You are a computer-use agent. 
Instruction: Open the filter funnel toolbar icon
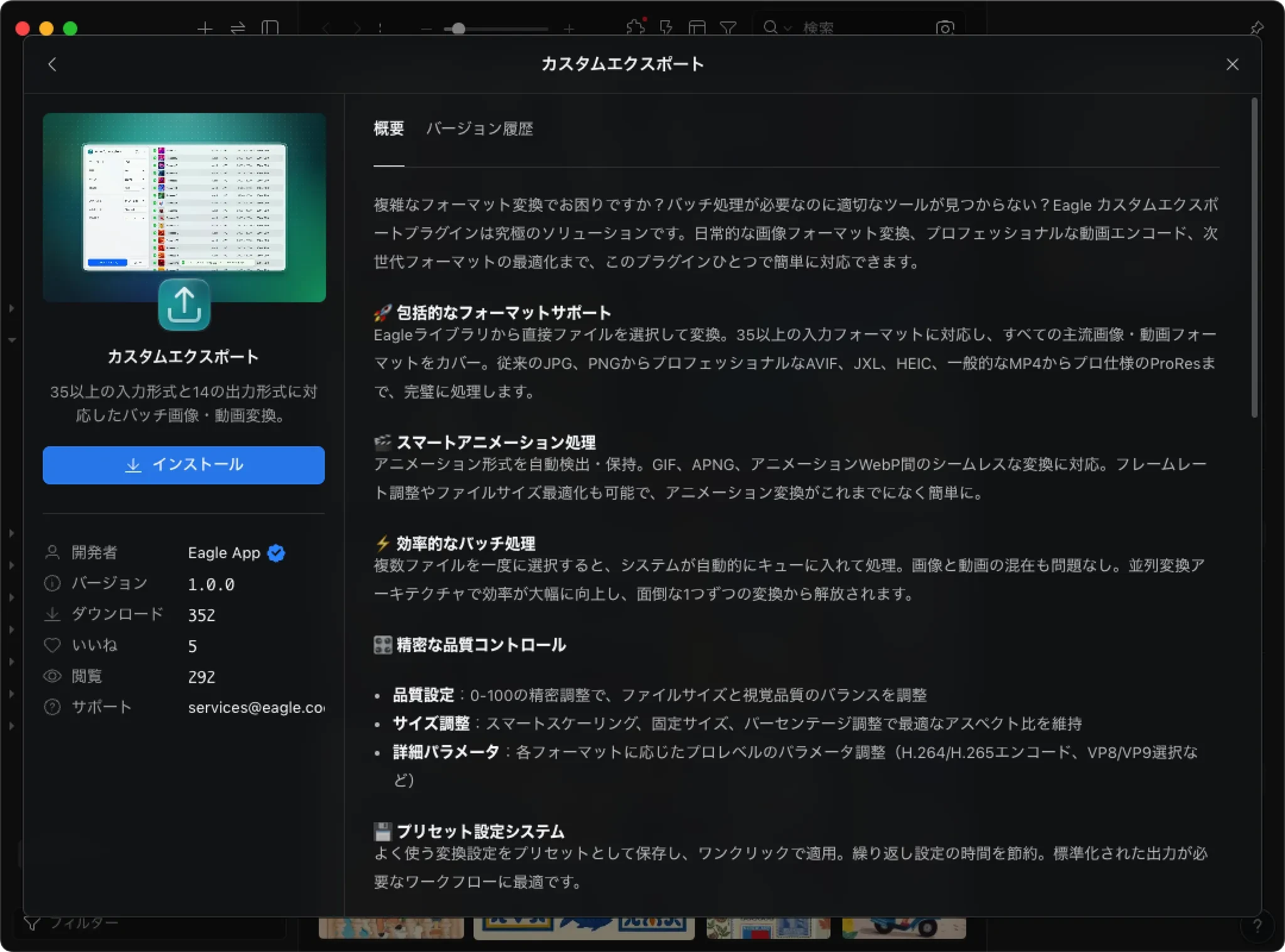728,28
